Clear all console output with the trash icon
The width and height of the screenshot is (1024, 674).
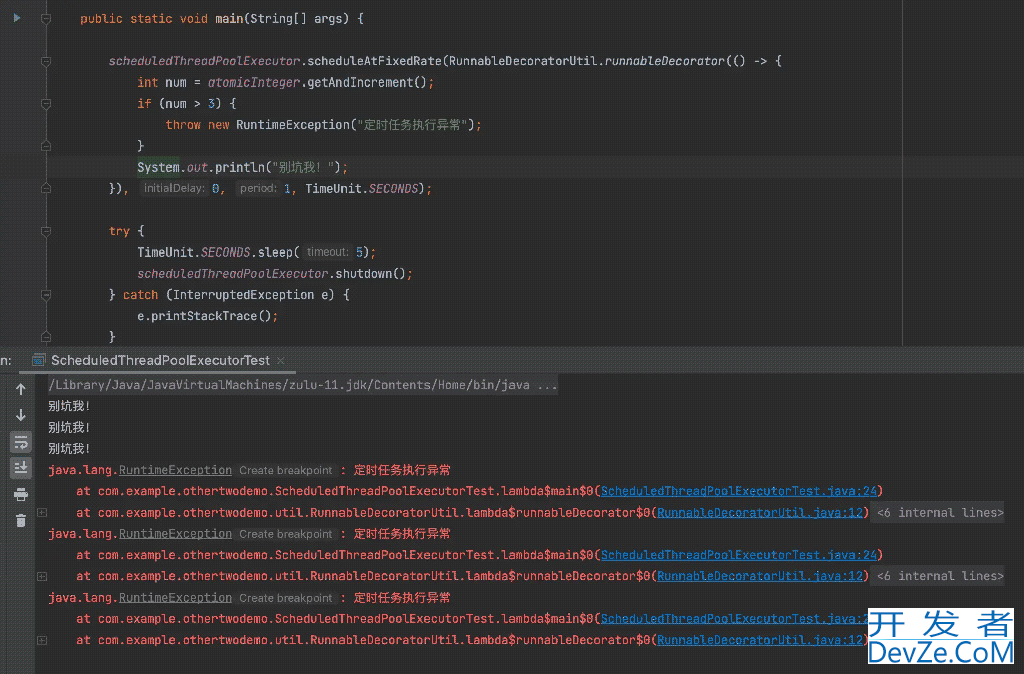click(x=21, y=521)
